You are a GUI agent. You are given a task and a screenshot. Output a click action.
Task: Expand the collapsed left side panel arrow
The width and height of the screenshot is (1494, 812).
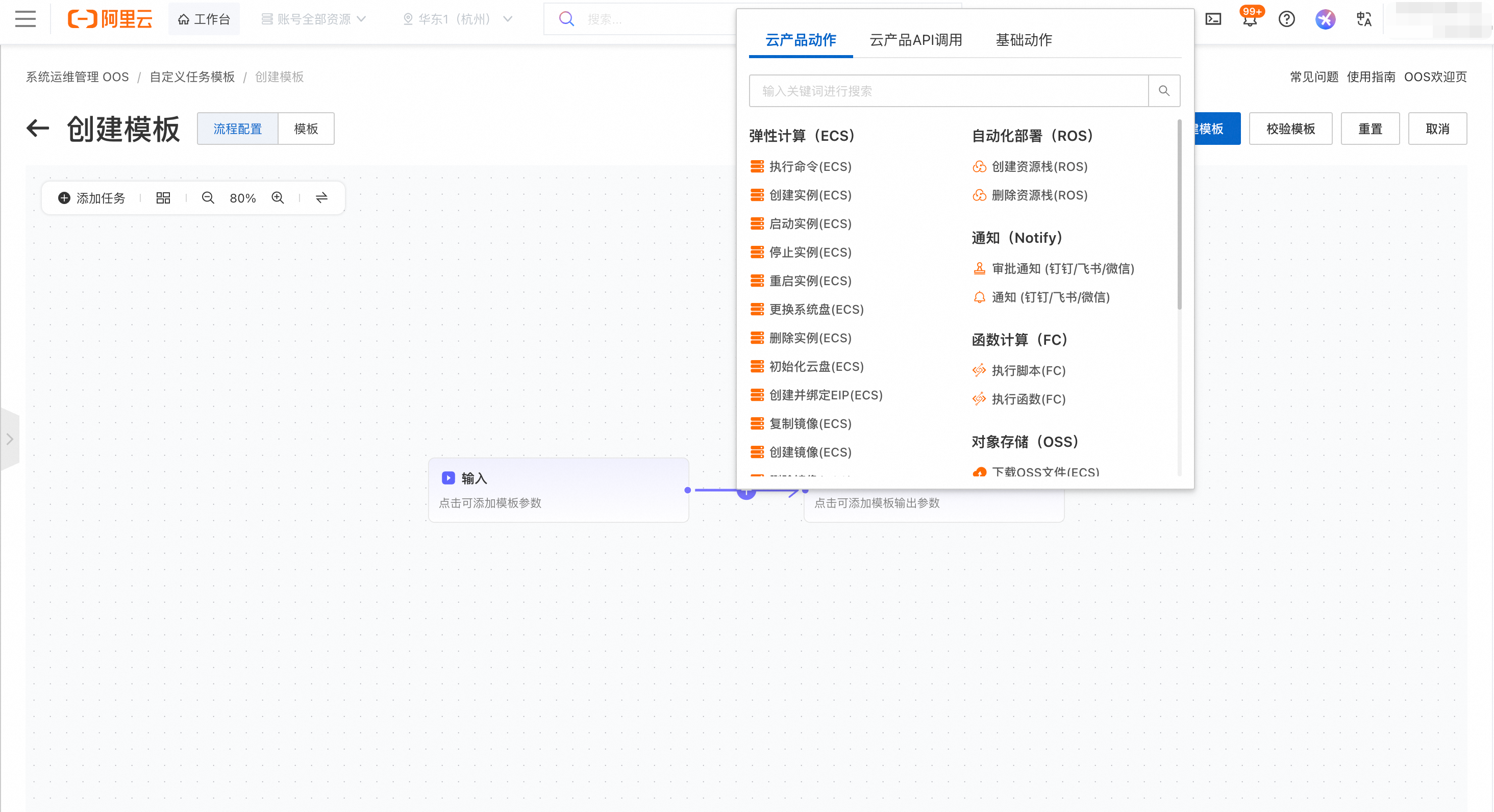click(10, 439)
